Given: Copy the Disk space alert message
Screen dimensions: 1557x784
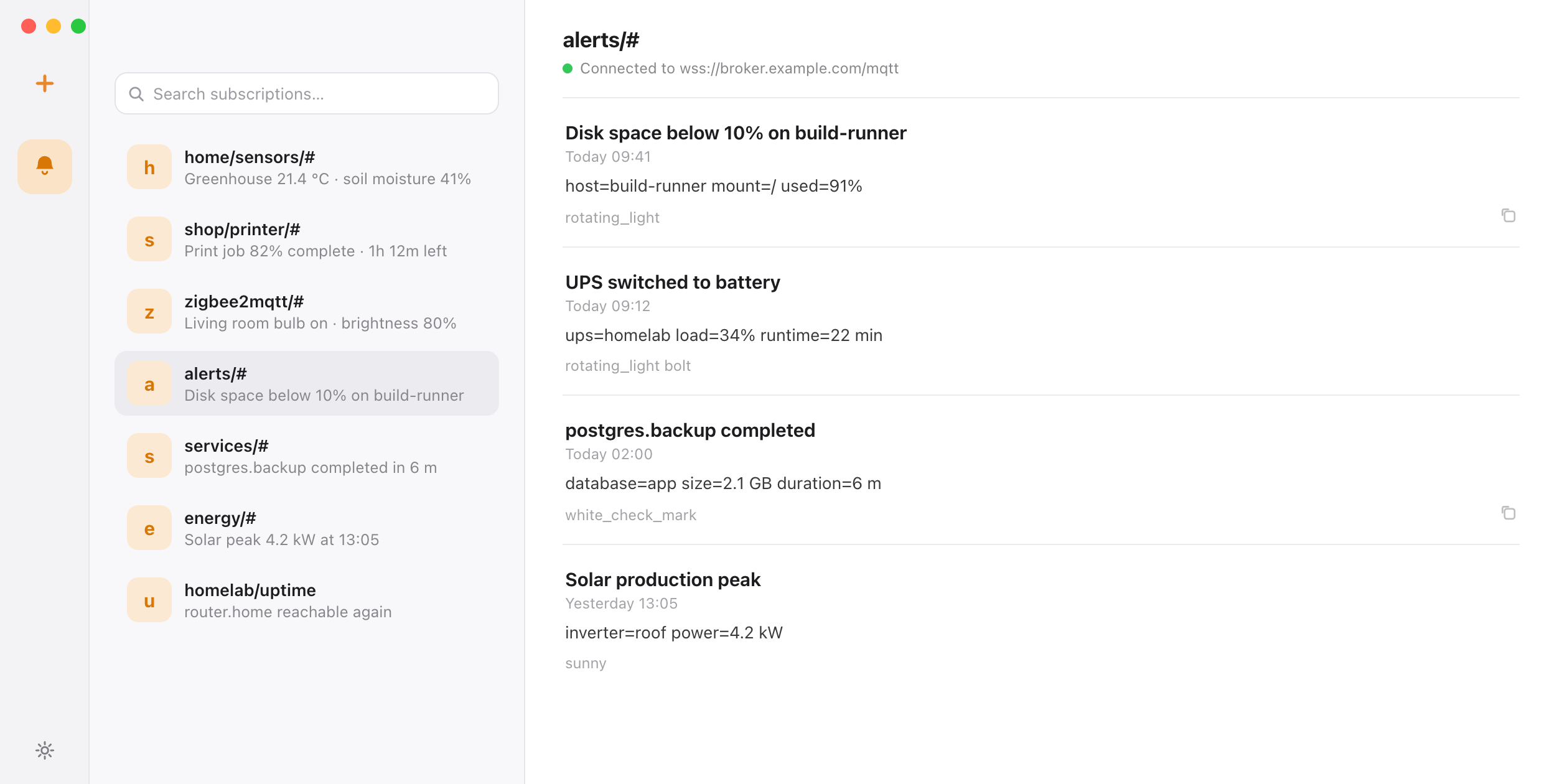Looking at the screenshot, I should click(1508, 215).
